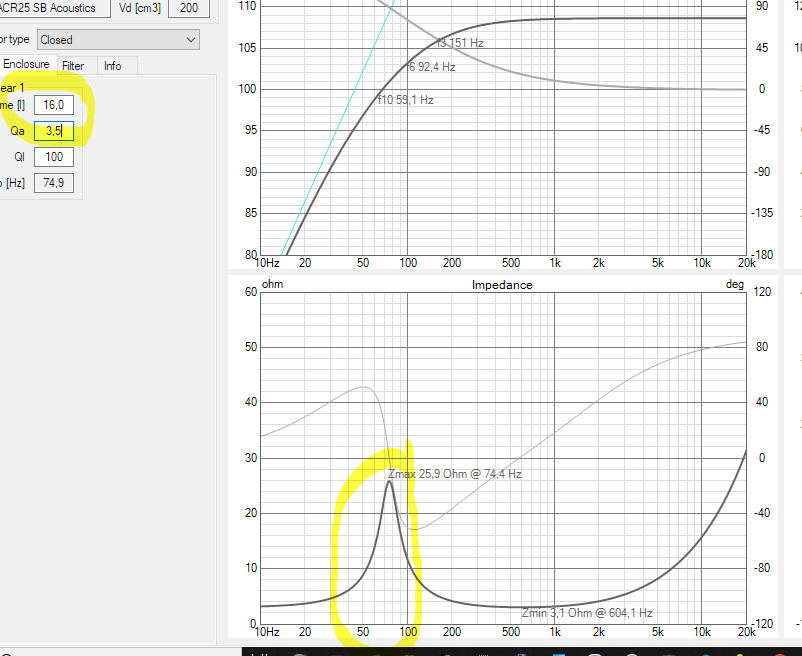Click the volume field showing 16,0
The height and width of the screenshot is (656, 802).
click(x=54, y=105)
